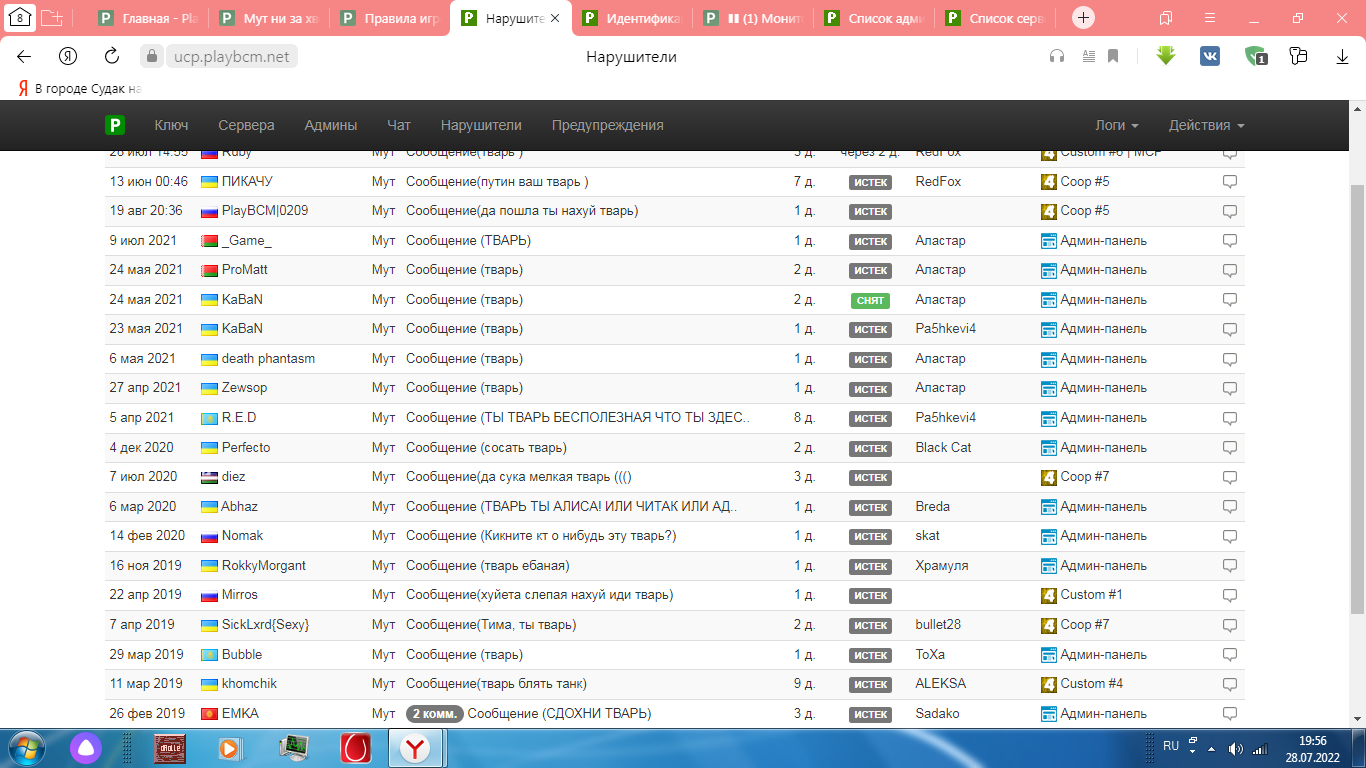Screen dimensions: 1366x768
Task: Reload the page with browser refresh icon
Action: pos(112,57)
